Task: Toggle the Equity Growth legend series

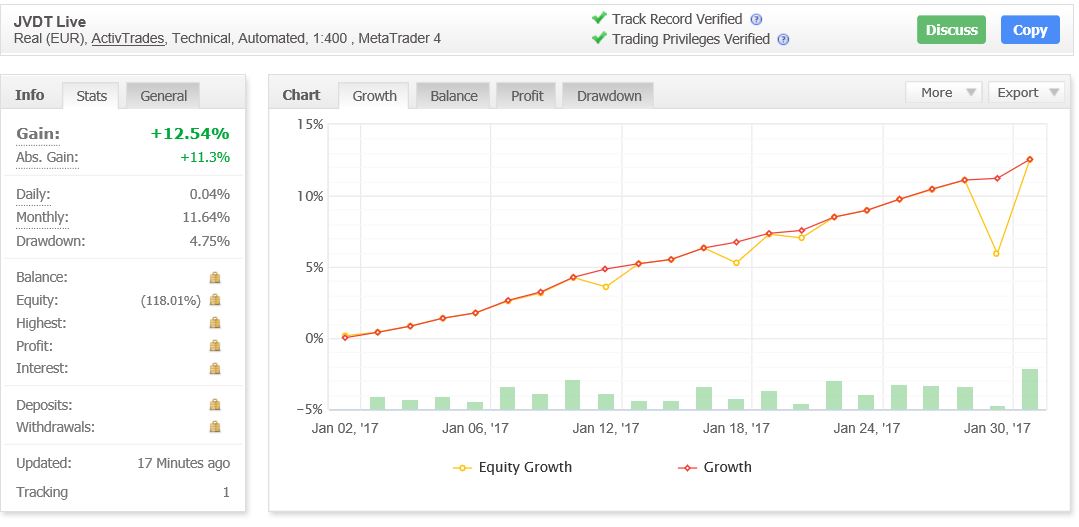Action: (x=513, y=467)
